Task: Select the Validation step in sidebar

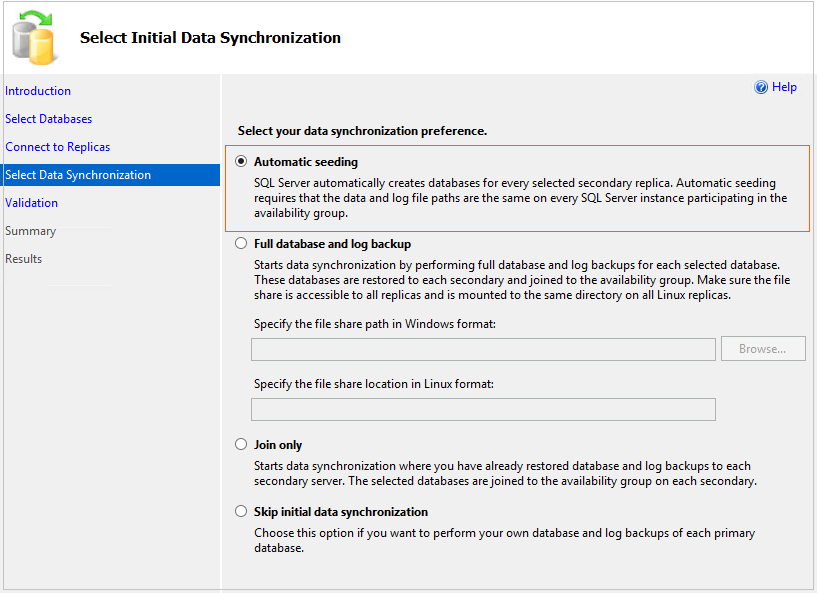Action: [31, 203]
